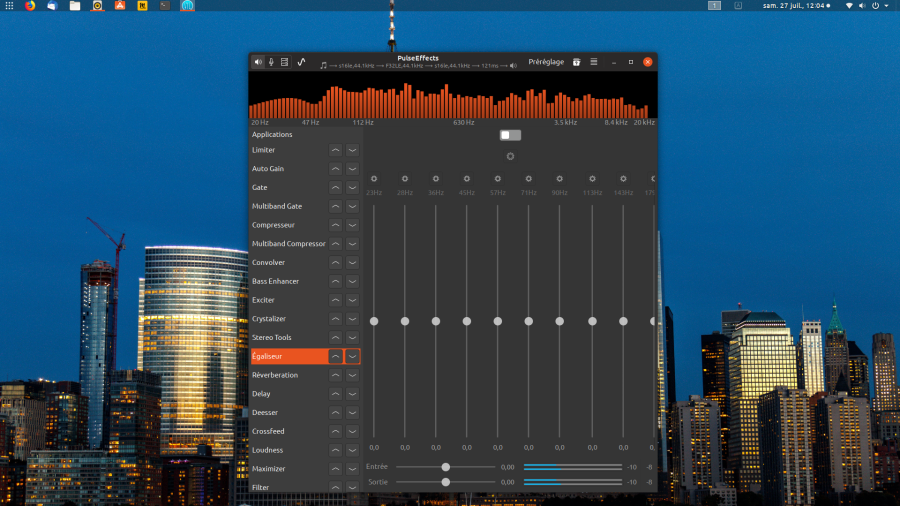
Task: Click the spectrum analyzer display
Action: pyautogui.click(x=453, y=95)
